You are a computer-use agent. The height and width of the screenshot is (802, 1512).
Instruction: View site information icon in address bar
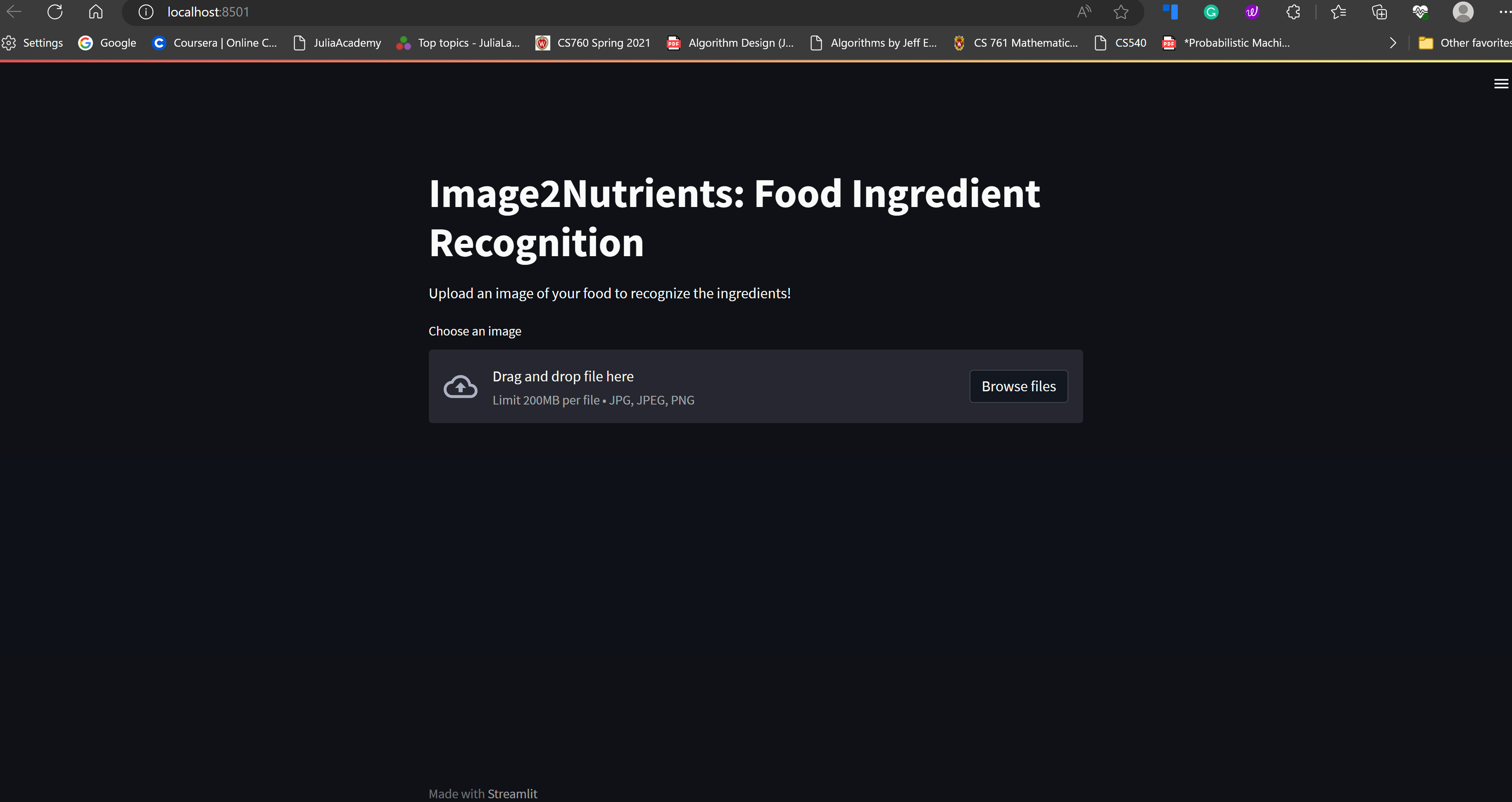point(145,12)
